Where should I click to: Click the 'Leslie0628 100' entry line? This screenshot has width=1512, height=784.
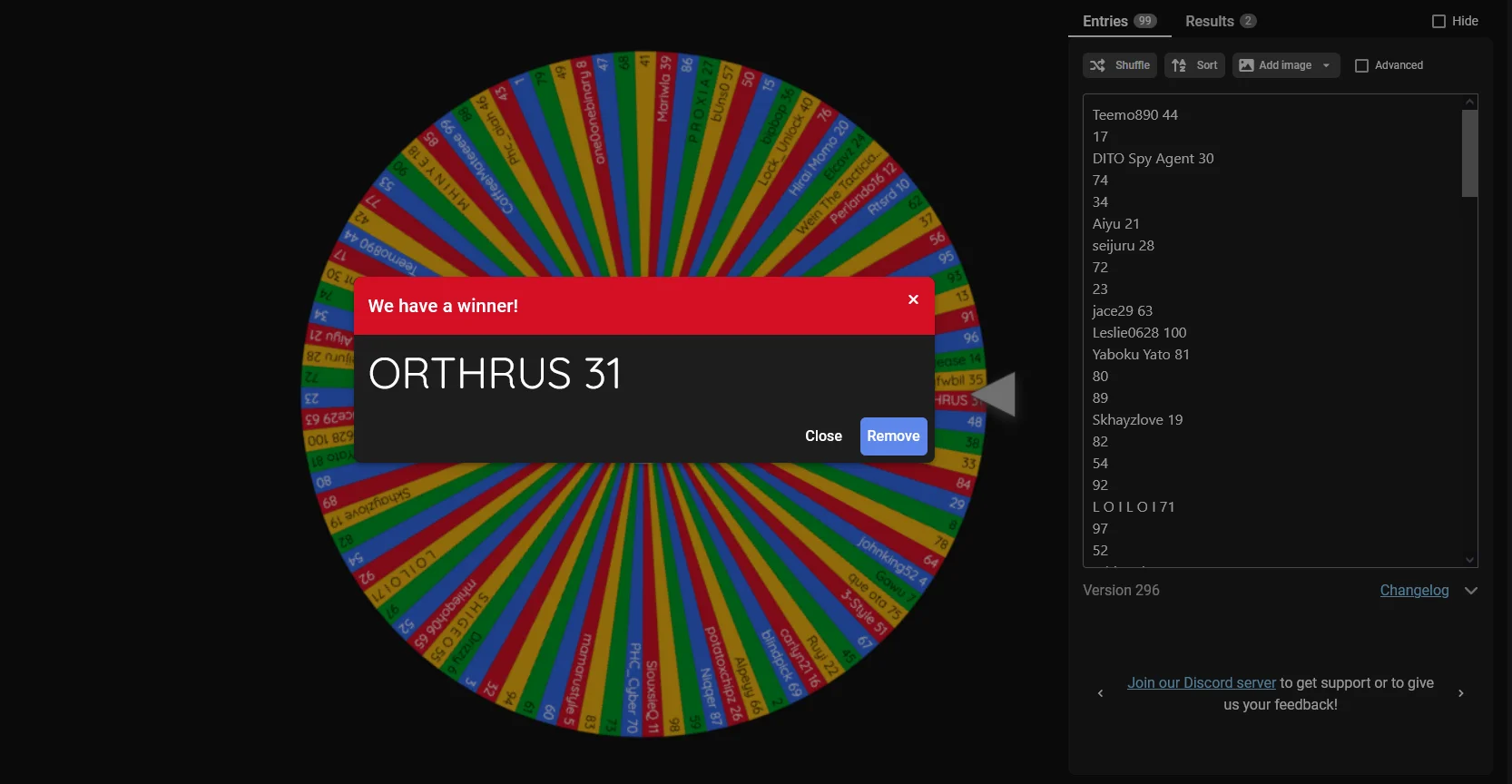click(x=1139, y=333)
